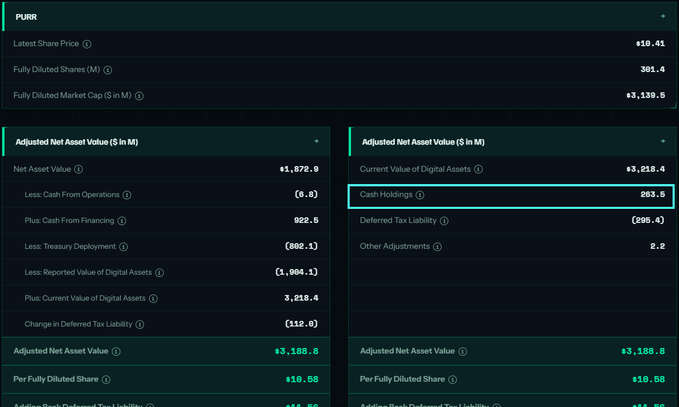Click left panel $3,188.8 adjusted NAV total
This screenshot has width=679, height=407.
coord(297,351)
